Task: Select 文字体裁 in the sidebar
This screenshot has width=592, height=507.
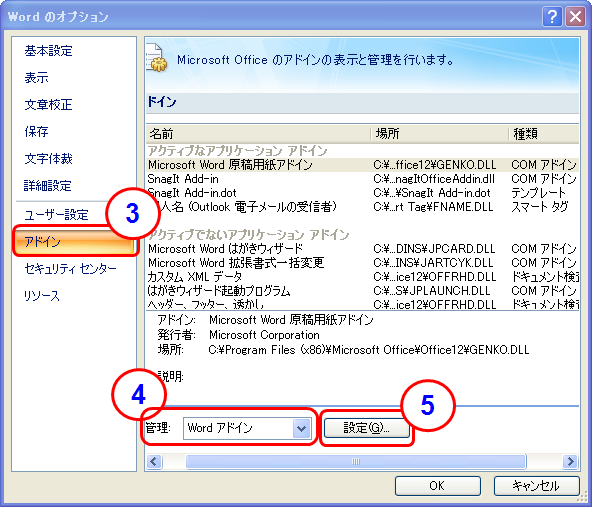Action: click(48, 159)
